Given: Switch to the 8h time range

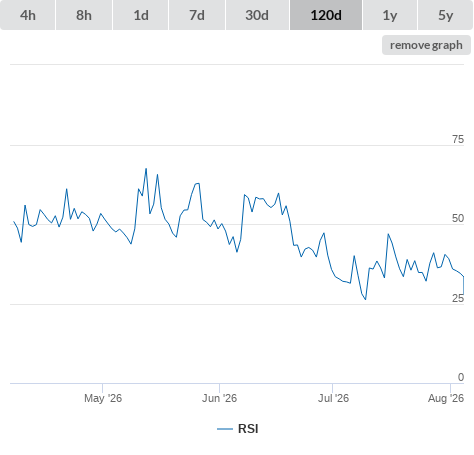Looking at the screenshot, I should [x=84, y=15].
